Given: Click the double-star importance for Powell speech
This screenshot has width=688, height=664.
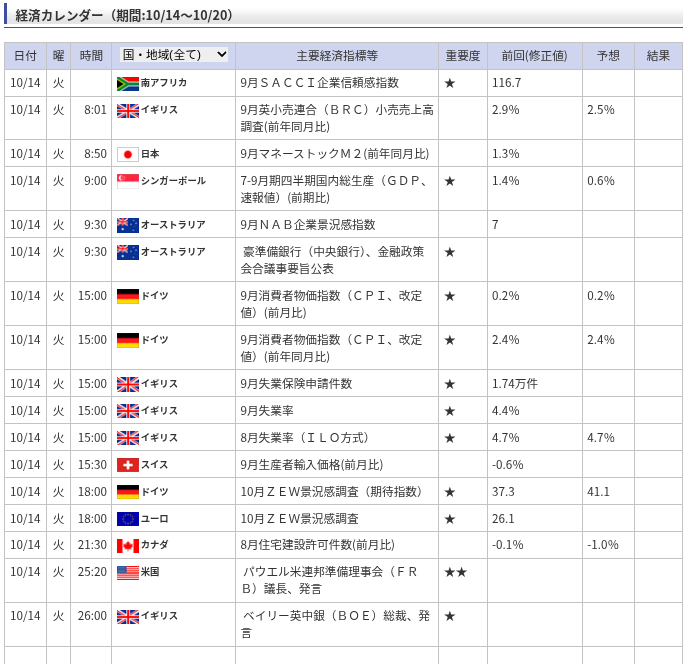Looking at the screenshot, I should (x=455, y=572).
